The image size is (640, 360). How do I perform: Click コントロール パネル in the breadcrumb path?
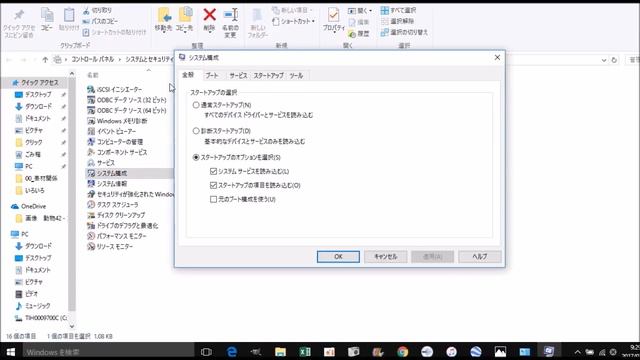click(x=93, y=60)
